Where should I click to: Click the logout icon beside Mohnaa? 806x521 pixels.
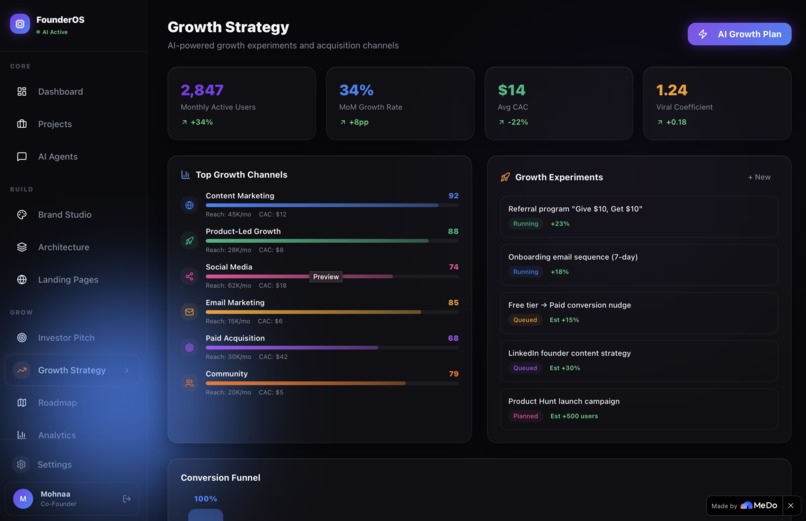click(x=126, y=498)
